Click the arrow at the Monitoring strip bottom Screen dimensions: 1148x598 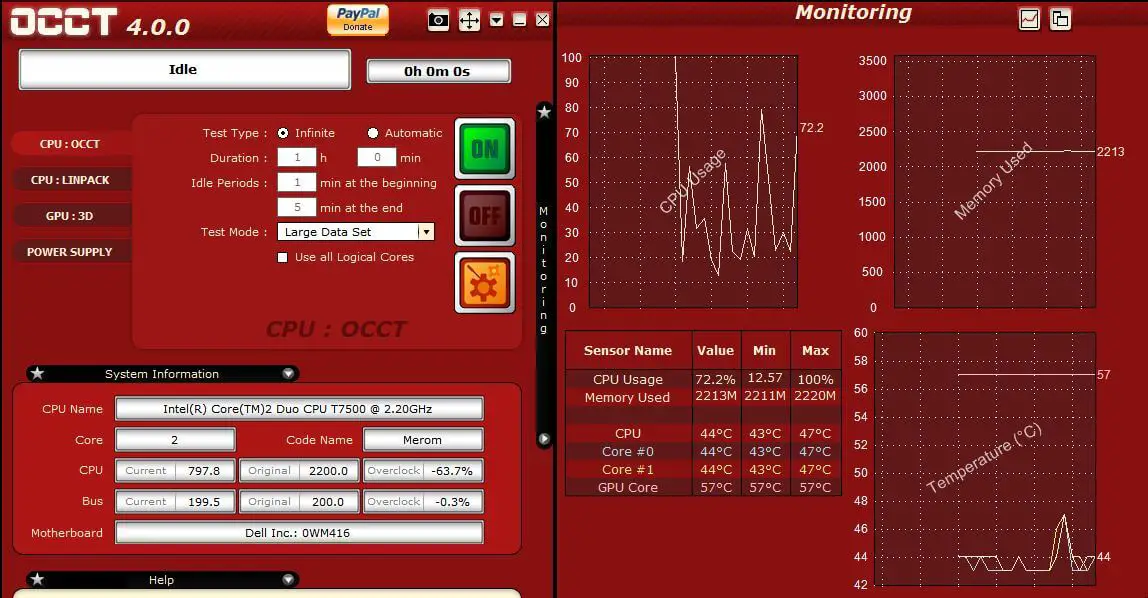[x=544, y=439]
